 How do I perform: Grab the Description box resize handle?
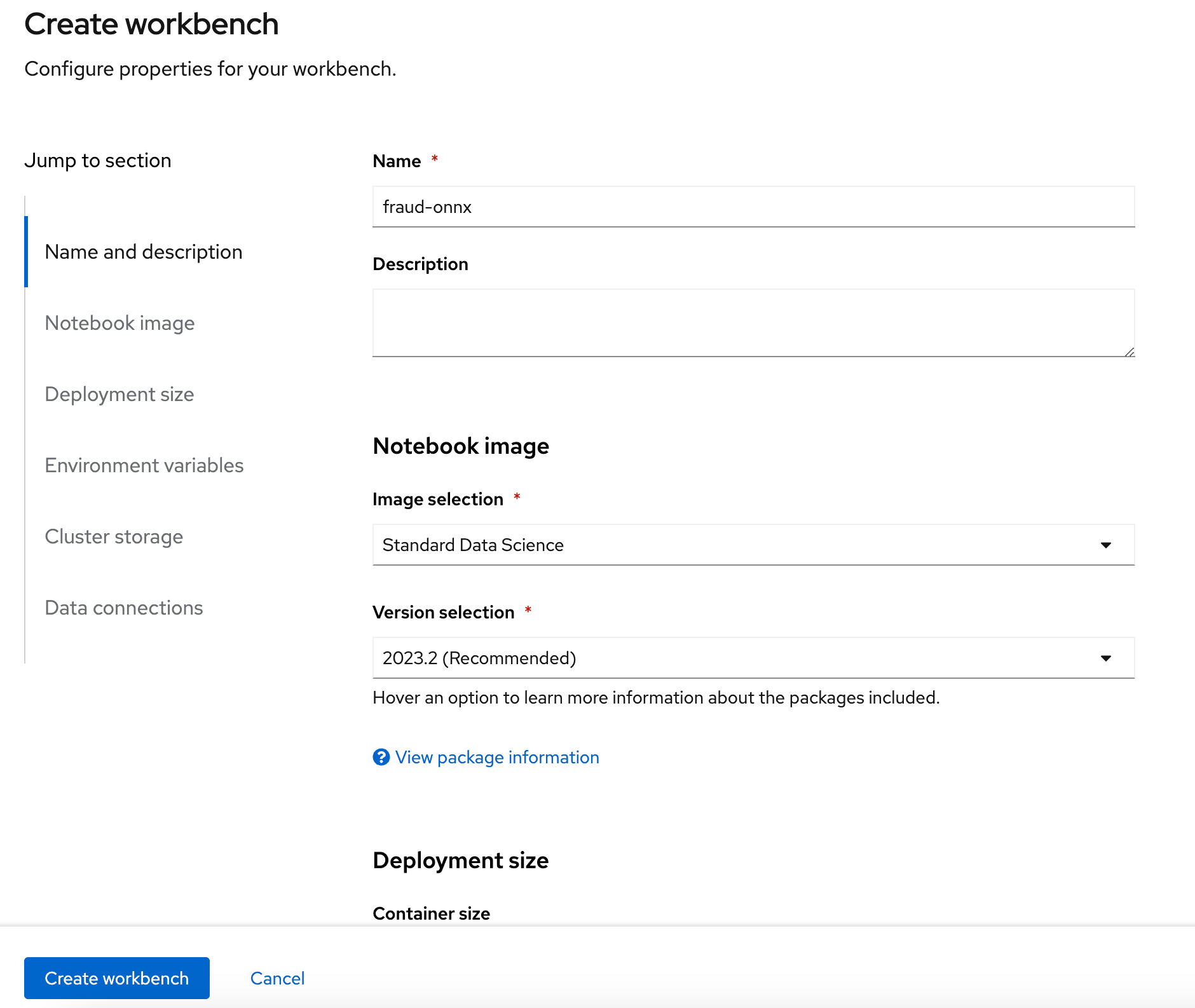click(x=1129, y=351)
